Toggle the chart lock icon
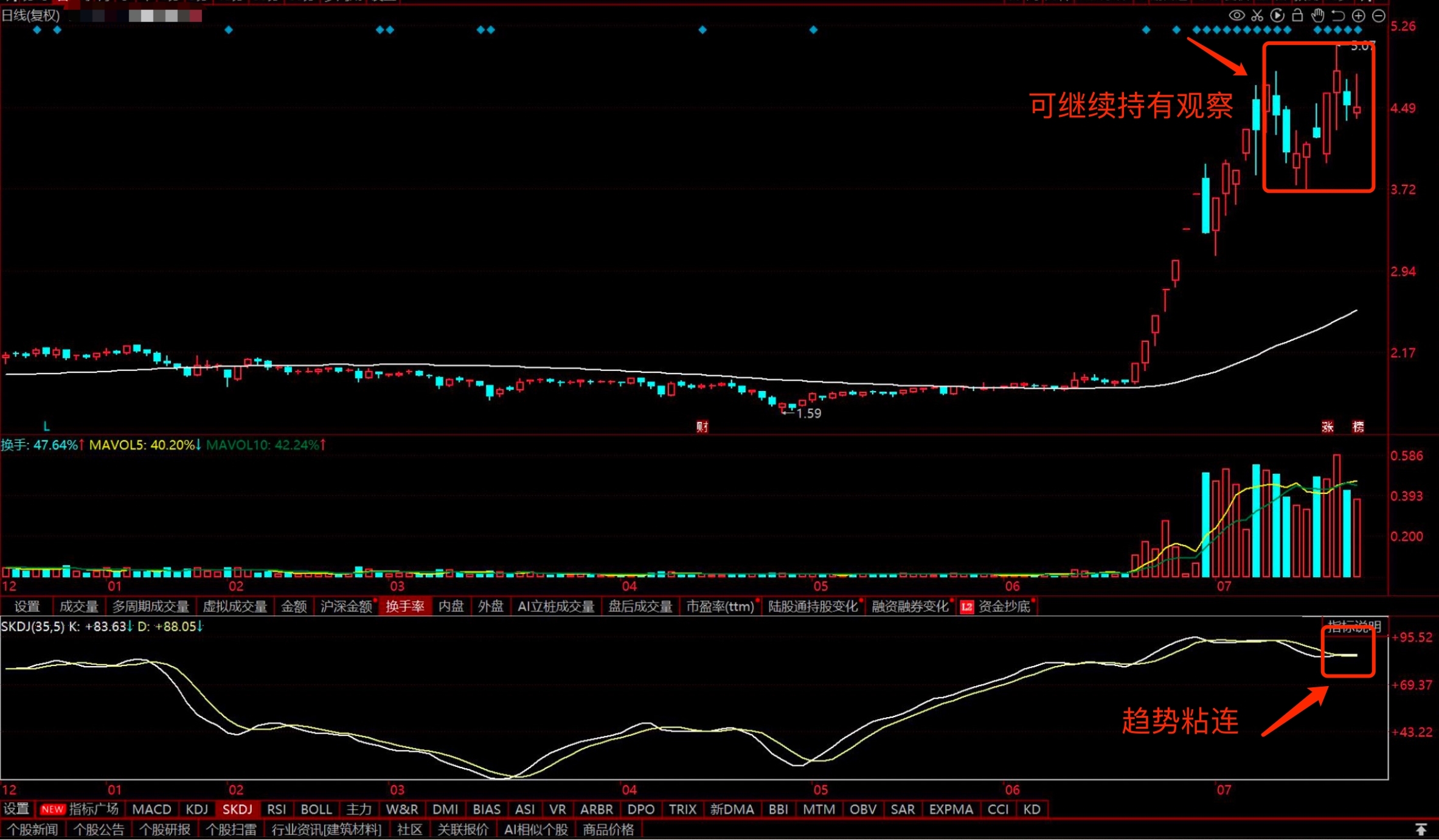 click(1297, 16)
